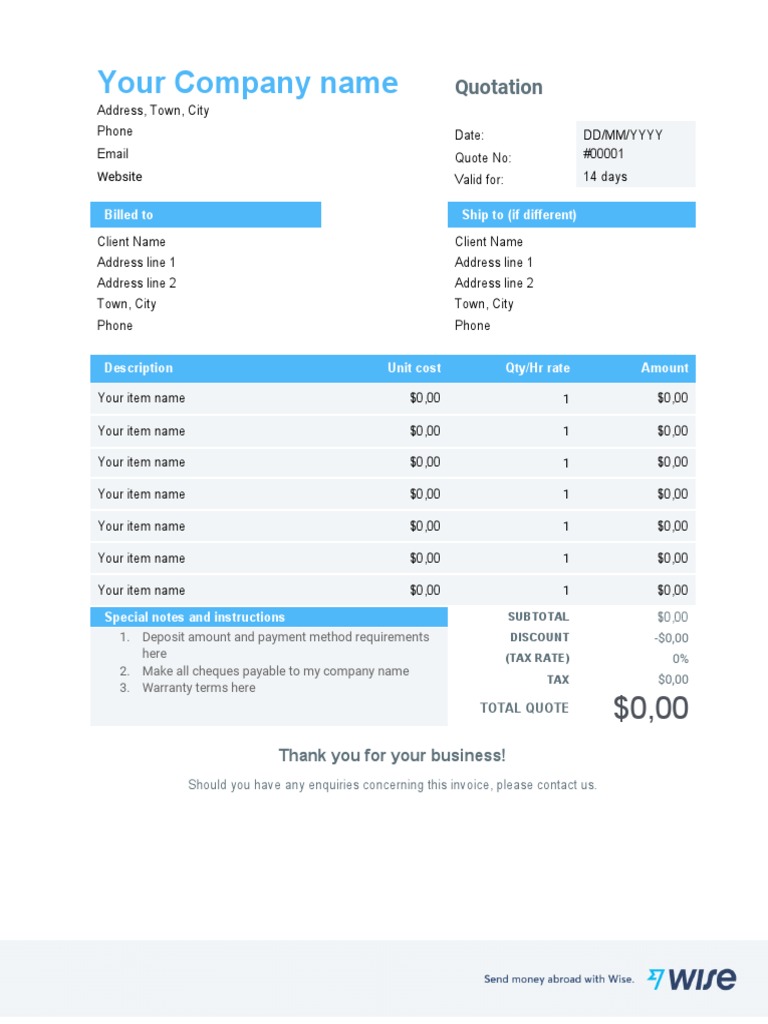This screenshot has width=768, height=1024.
Task: Click the Wise logo icon
Action: (692, 978)
